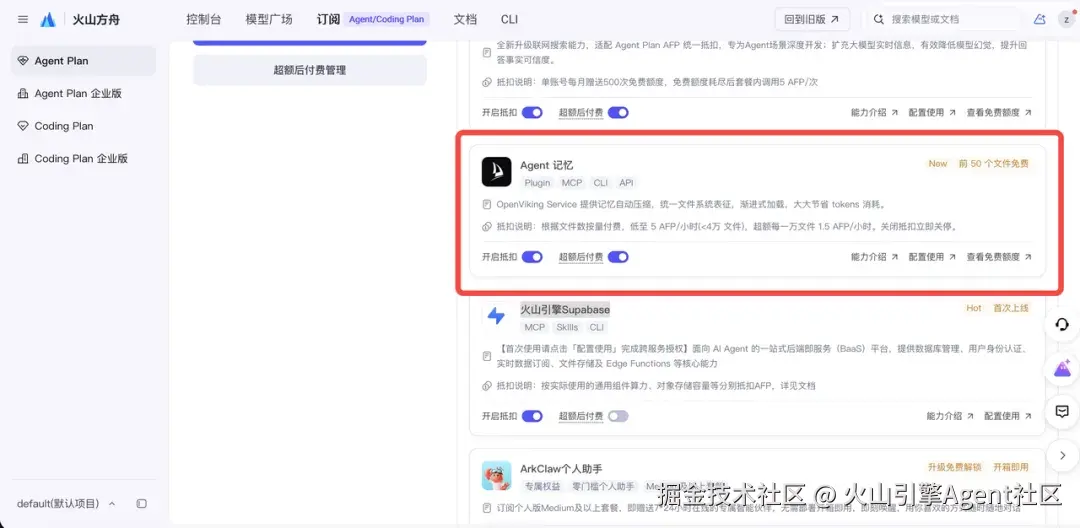Image resolution: width=1080 pixels, height=528 pixels.
Task: Open default(默认项目) project dropdown
Action: [66, 504]
